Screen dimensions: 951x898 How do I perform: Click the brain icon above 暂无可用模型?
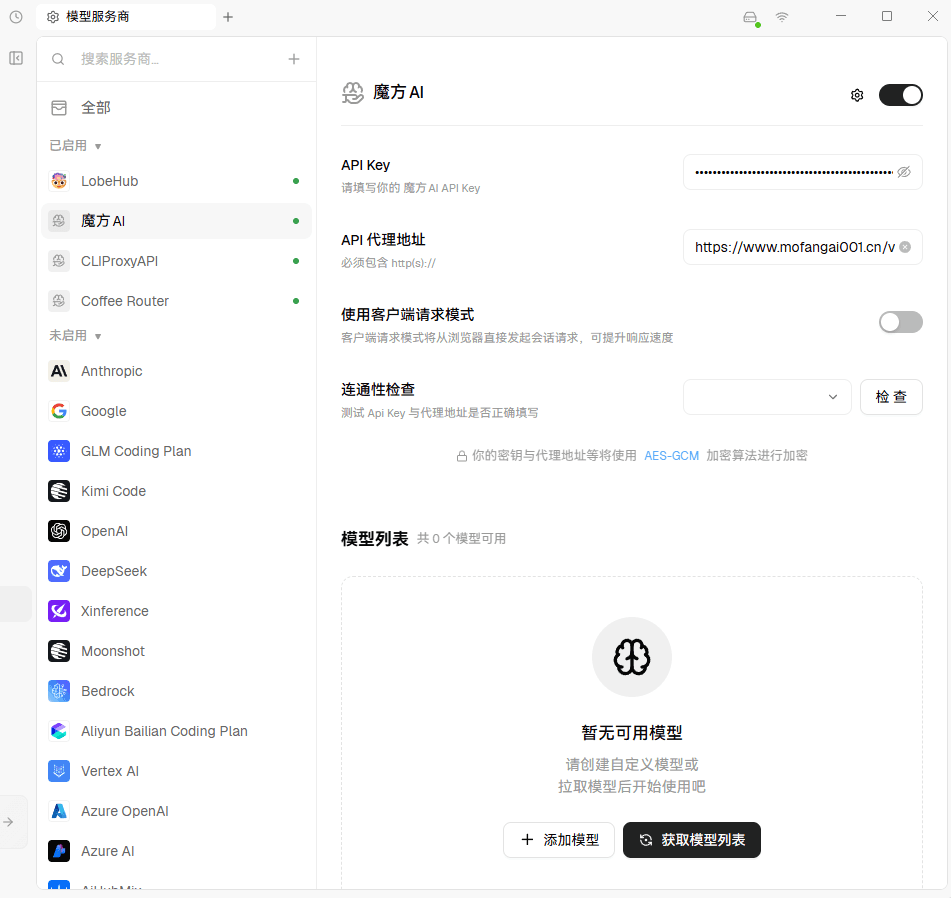(x=632, y=657)
